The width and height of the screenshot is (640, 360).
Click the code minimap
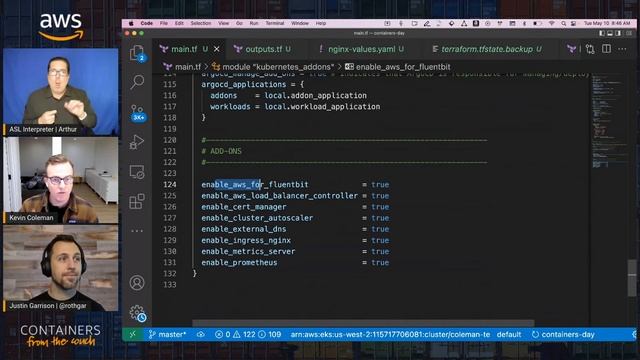[609, 120]
